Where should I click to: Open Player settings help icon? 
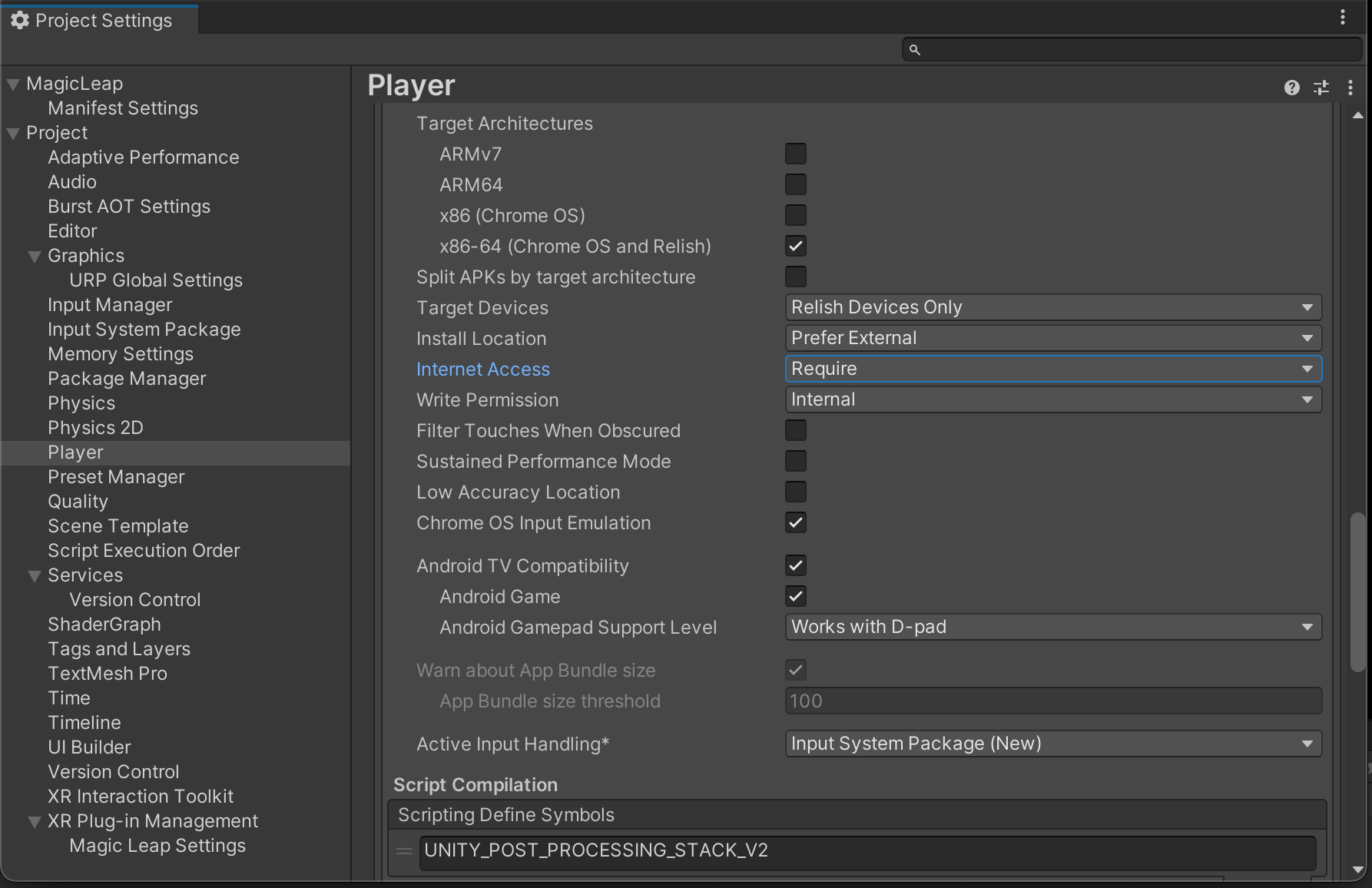[1292, 88]
